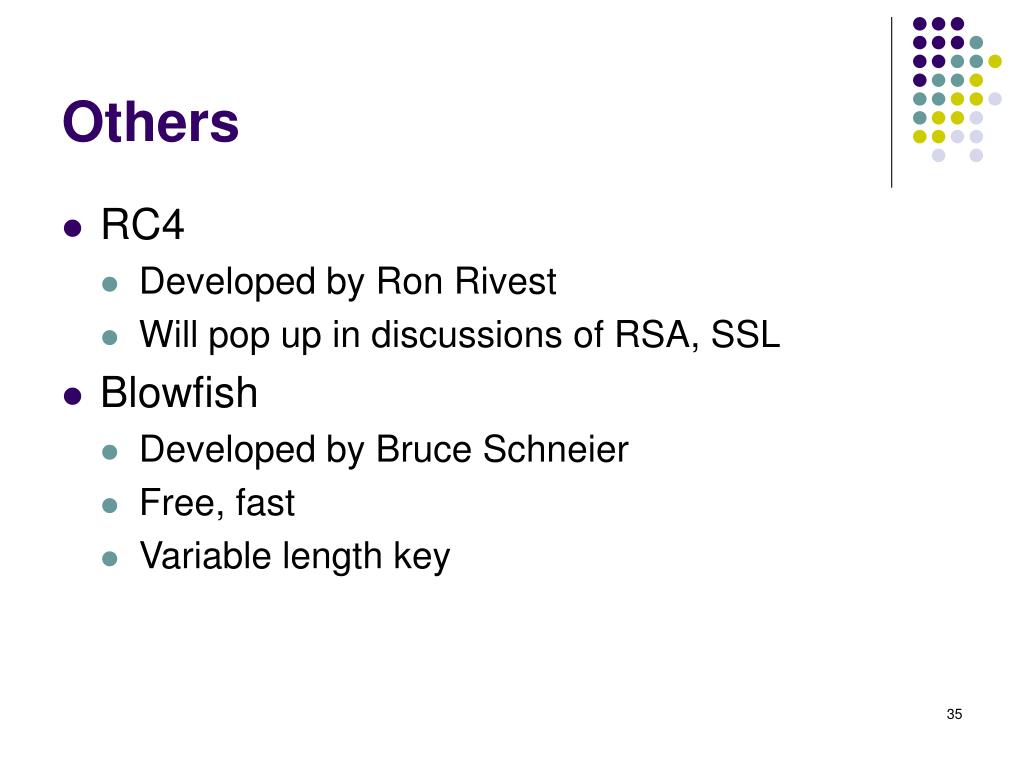Click teal bullet before 'Developed by Ron Rivest'

pyautogui.click(x=110, y=284)
